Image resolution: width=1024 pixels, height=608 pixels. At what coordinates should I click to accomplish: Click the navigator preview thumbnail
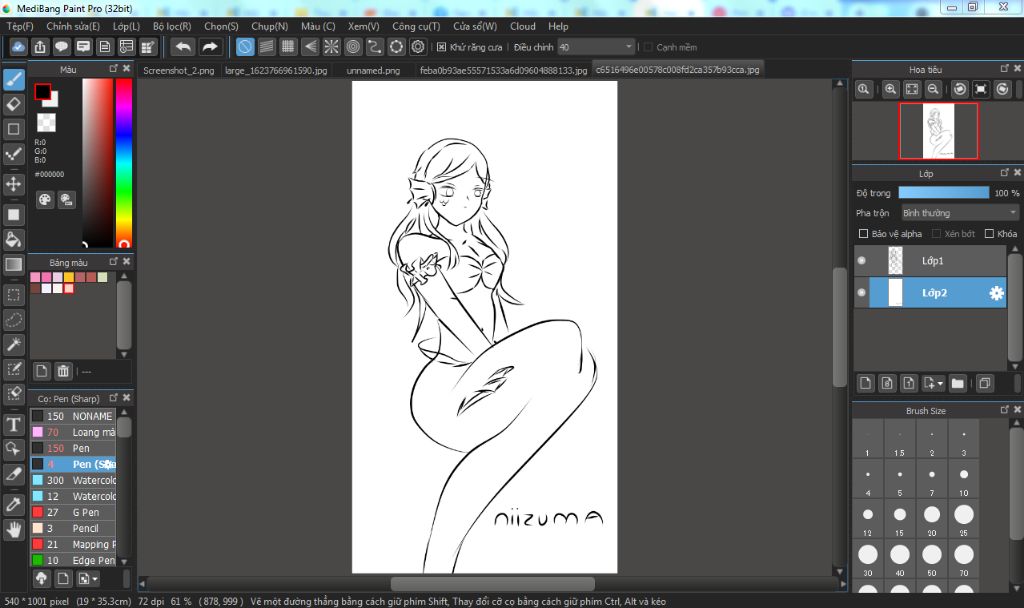(938, 131)
